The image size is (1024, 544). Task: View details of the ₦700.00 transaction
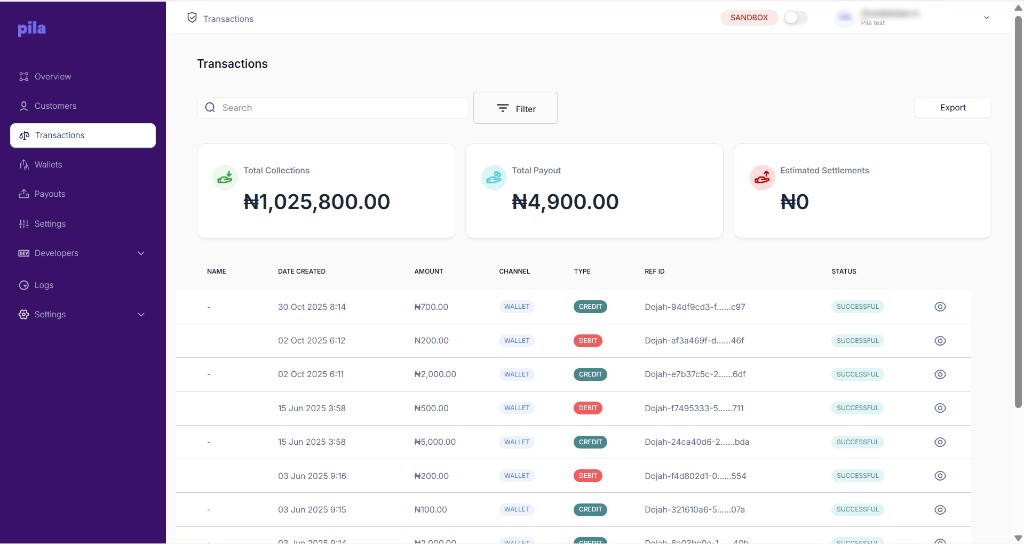pyautogui.click(x=940, y=307)
